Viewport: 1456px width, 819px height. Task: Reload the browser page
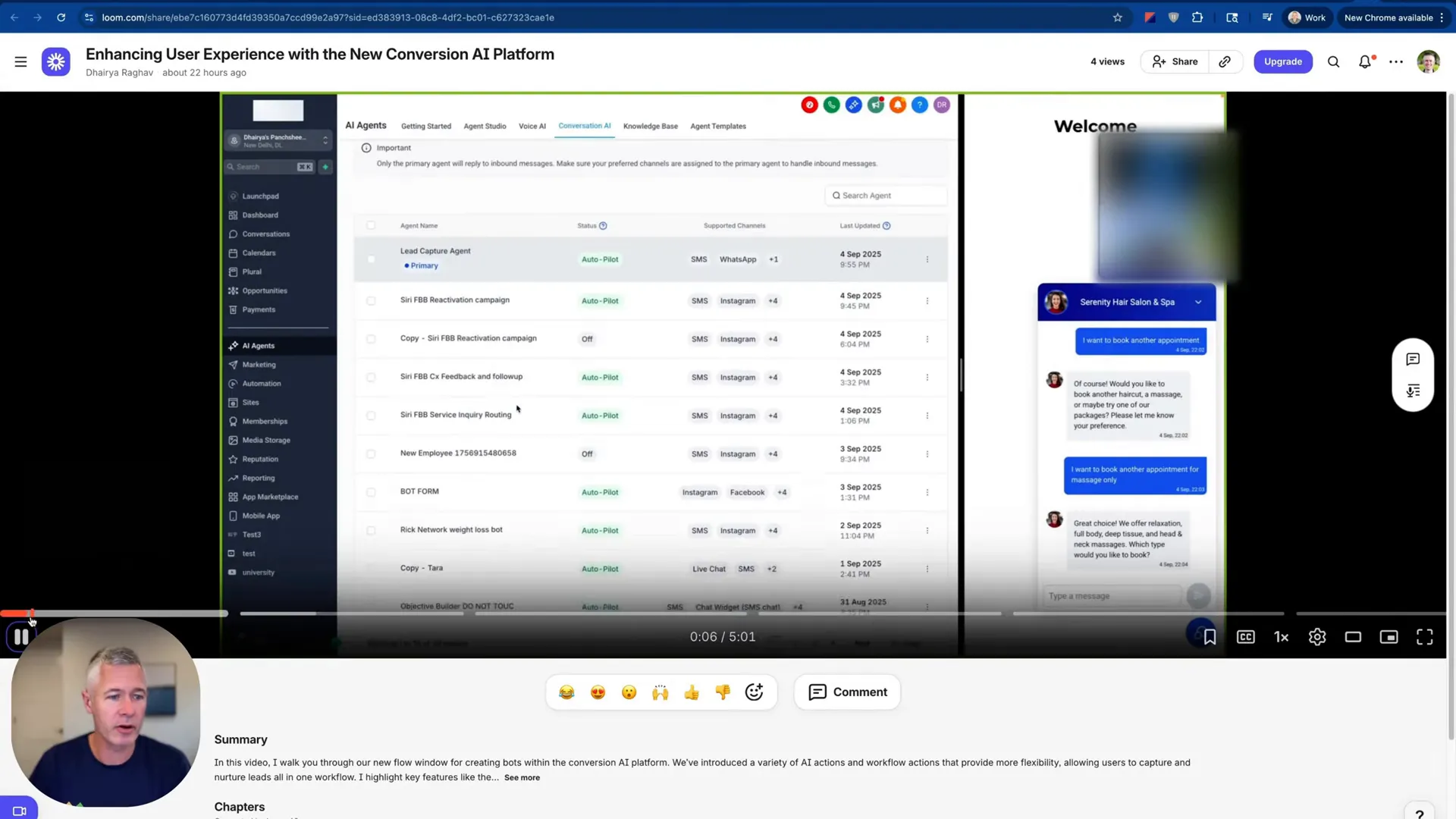coord(61,17)
